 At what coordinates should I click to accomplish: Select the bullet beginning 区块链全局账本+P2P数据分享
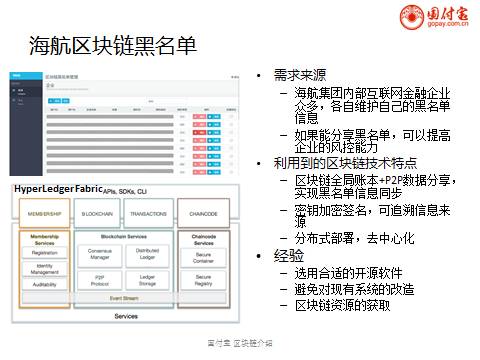(x=376, y=186)
